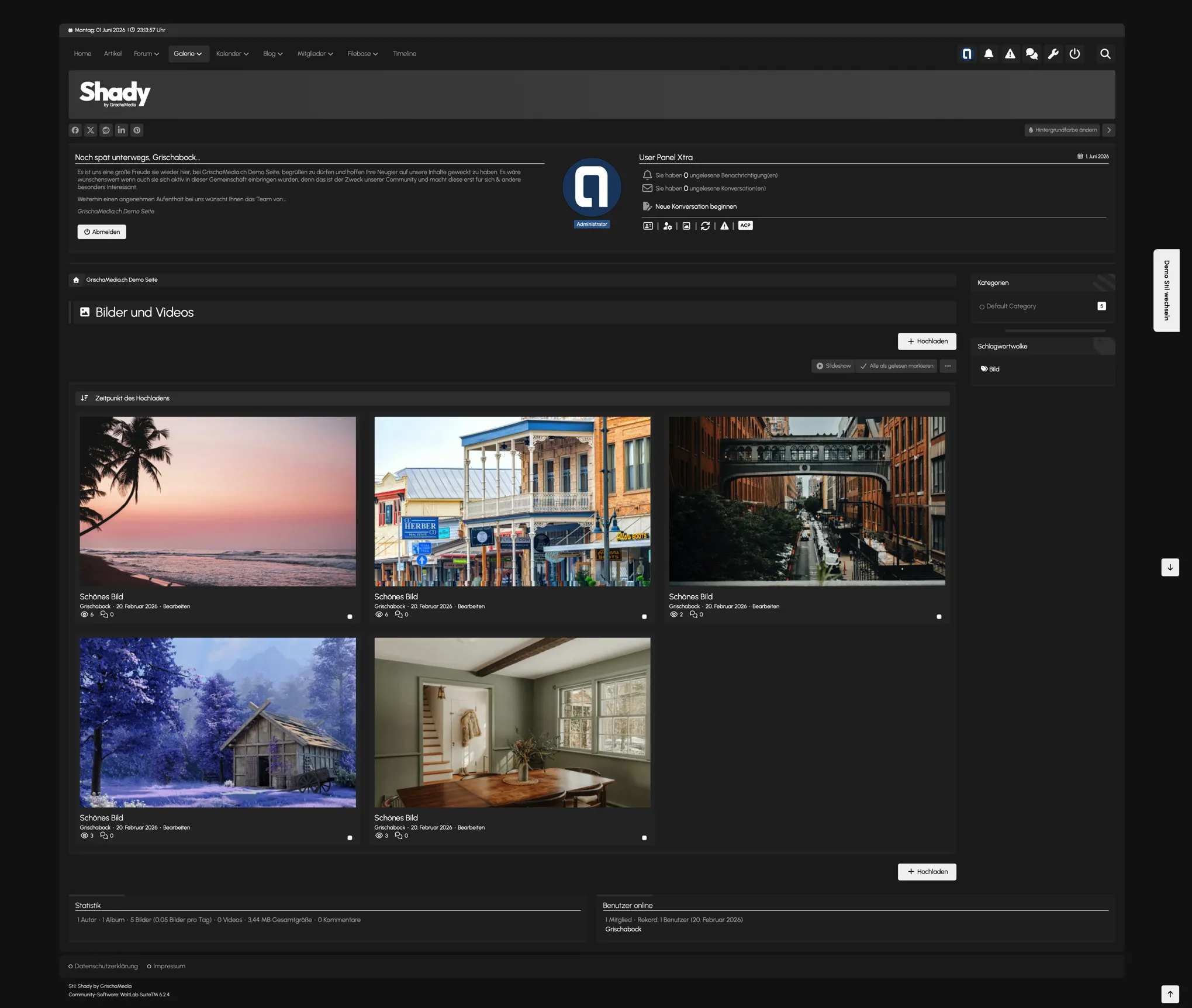Open the profile card icon in User Panel Xtra
Viewport: 1192px width, 1008px height.
tap(648, 226)
